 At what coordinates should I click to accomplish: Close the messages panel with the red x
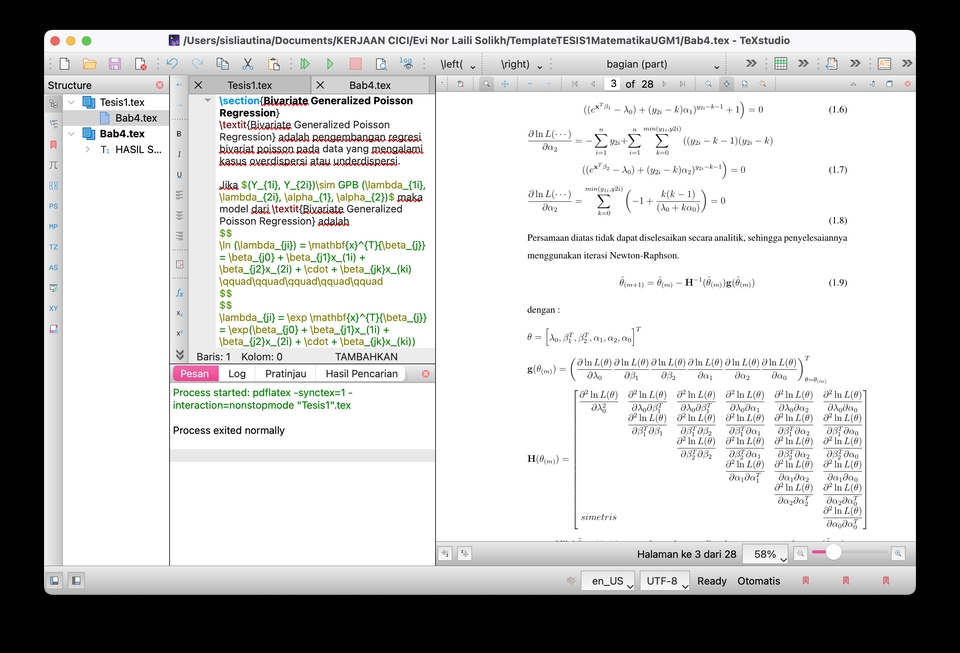(426, 373)
